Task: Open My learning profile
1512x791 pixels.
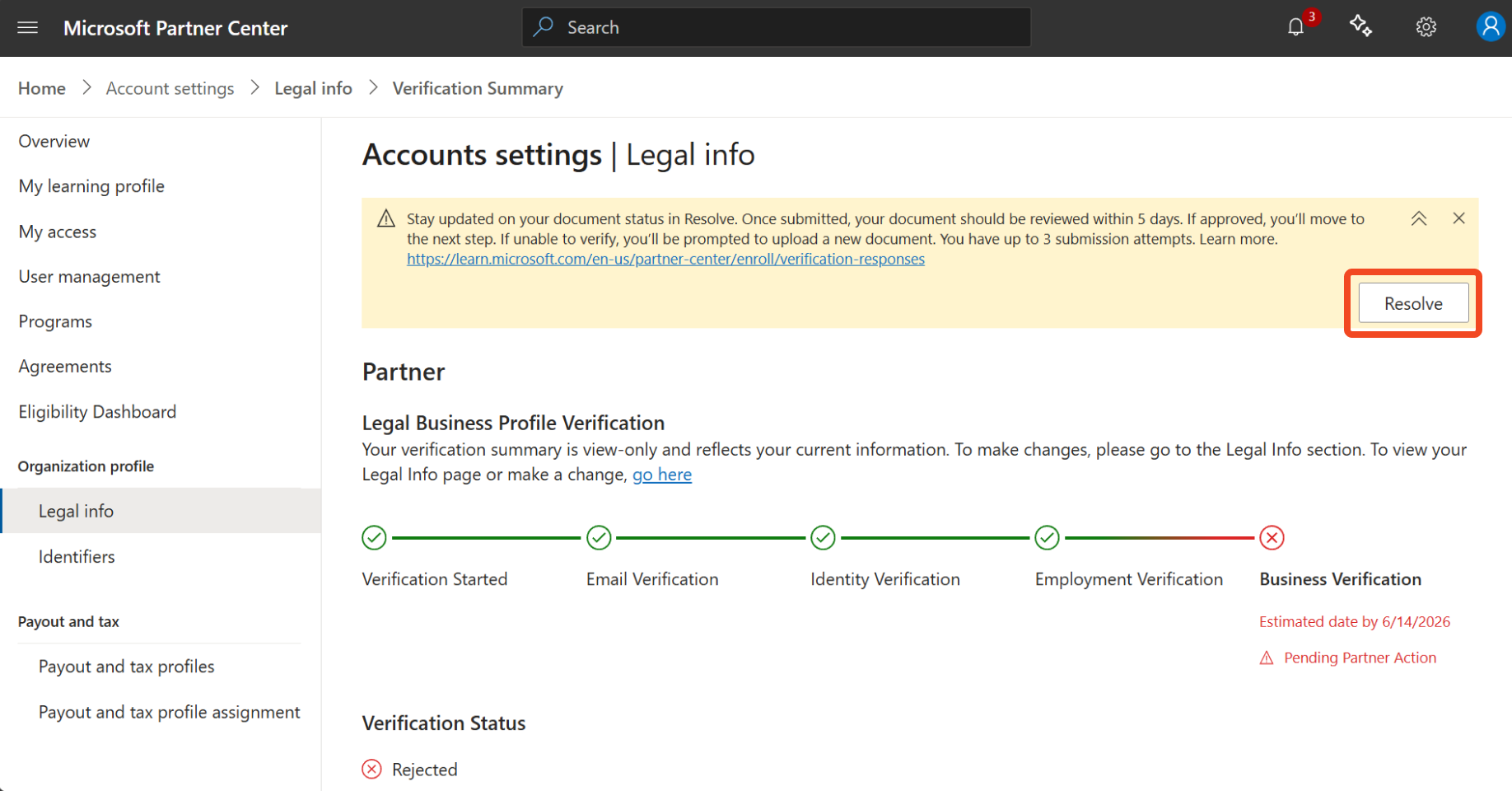Action: pyautogui.click(x=91, y=186)
